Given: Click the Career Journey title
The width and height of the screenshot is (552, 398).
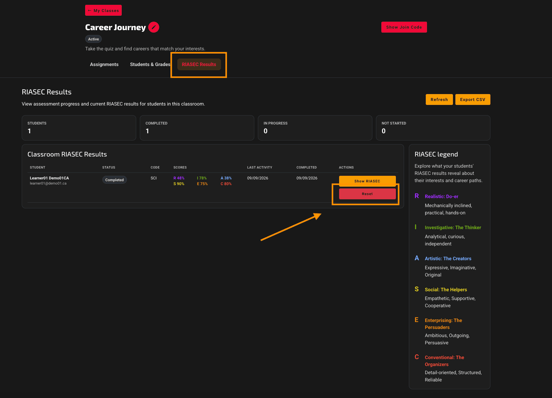Looking at the screenshot, I should coord(115,27).
